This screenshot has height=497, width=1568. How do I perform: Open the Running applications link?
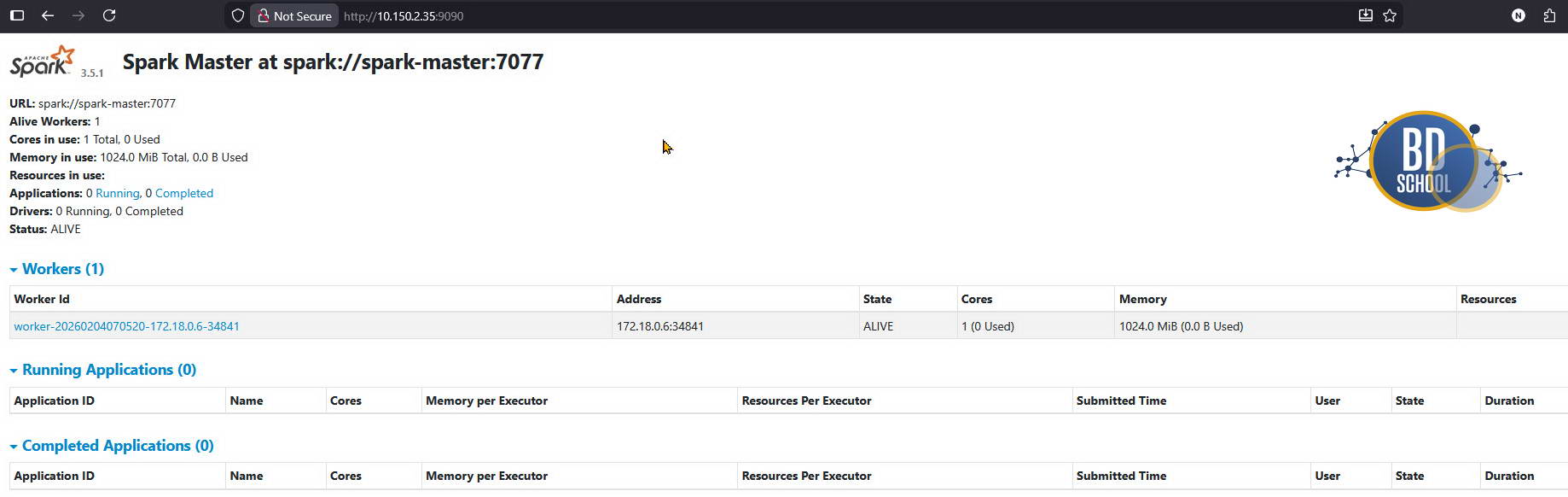click(x=118, y=193)
